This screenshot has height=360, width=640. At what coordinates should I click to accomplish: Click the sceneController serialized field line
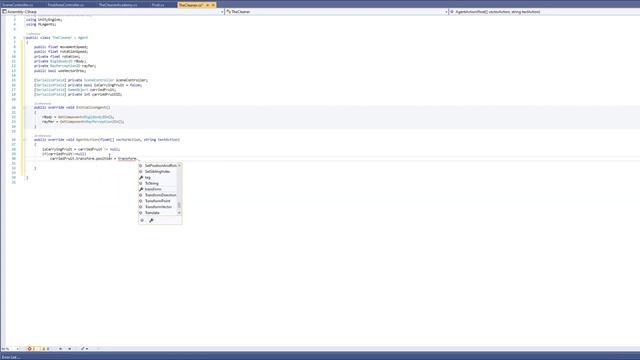tap(91, 80)
